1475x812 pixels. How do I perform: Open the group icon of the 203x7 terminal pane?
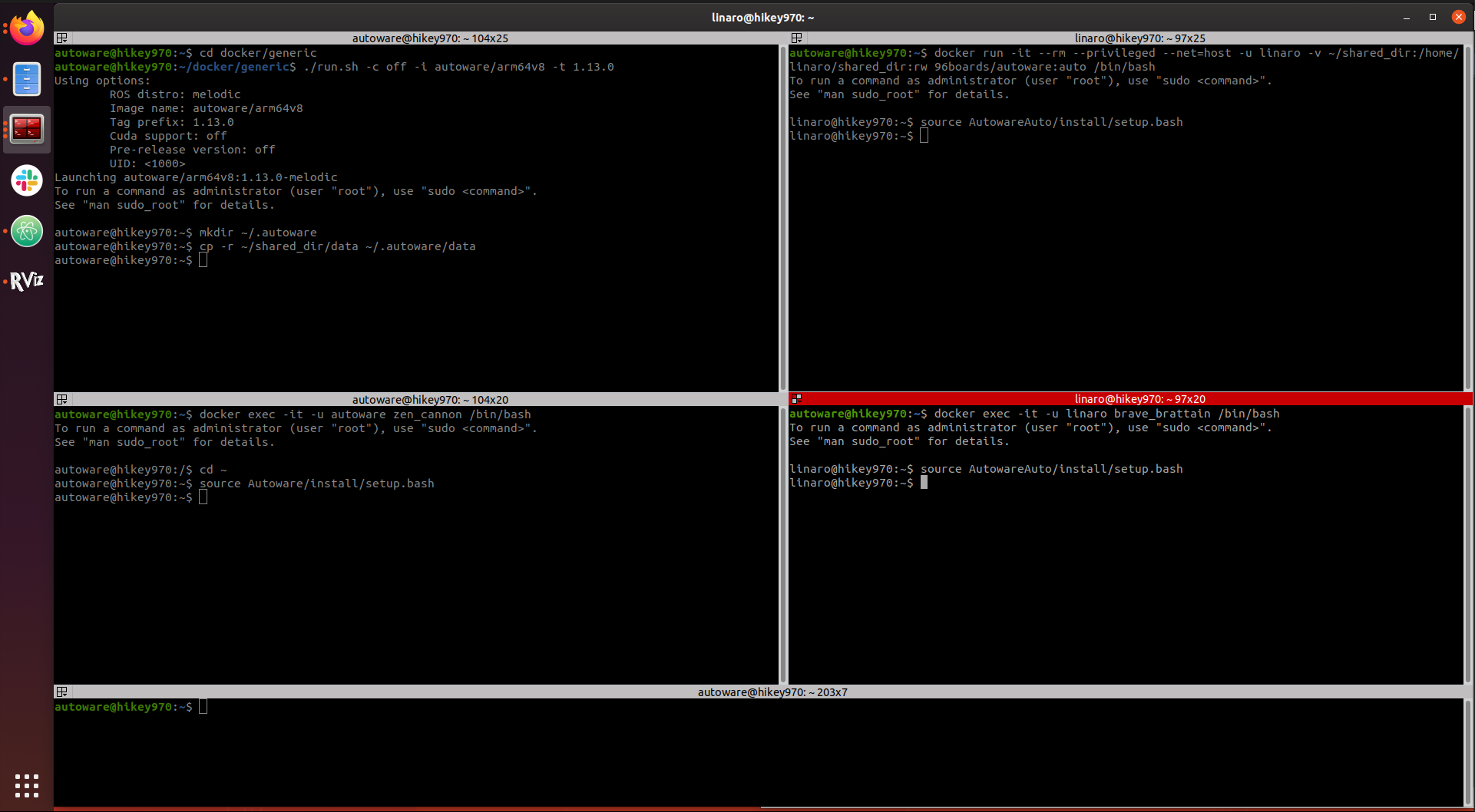point(62,692)
